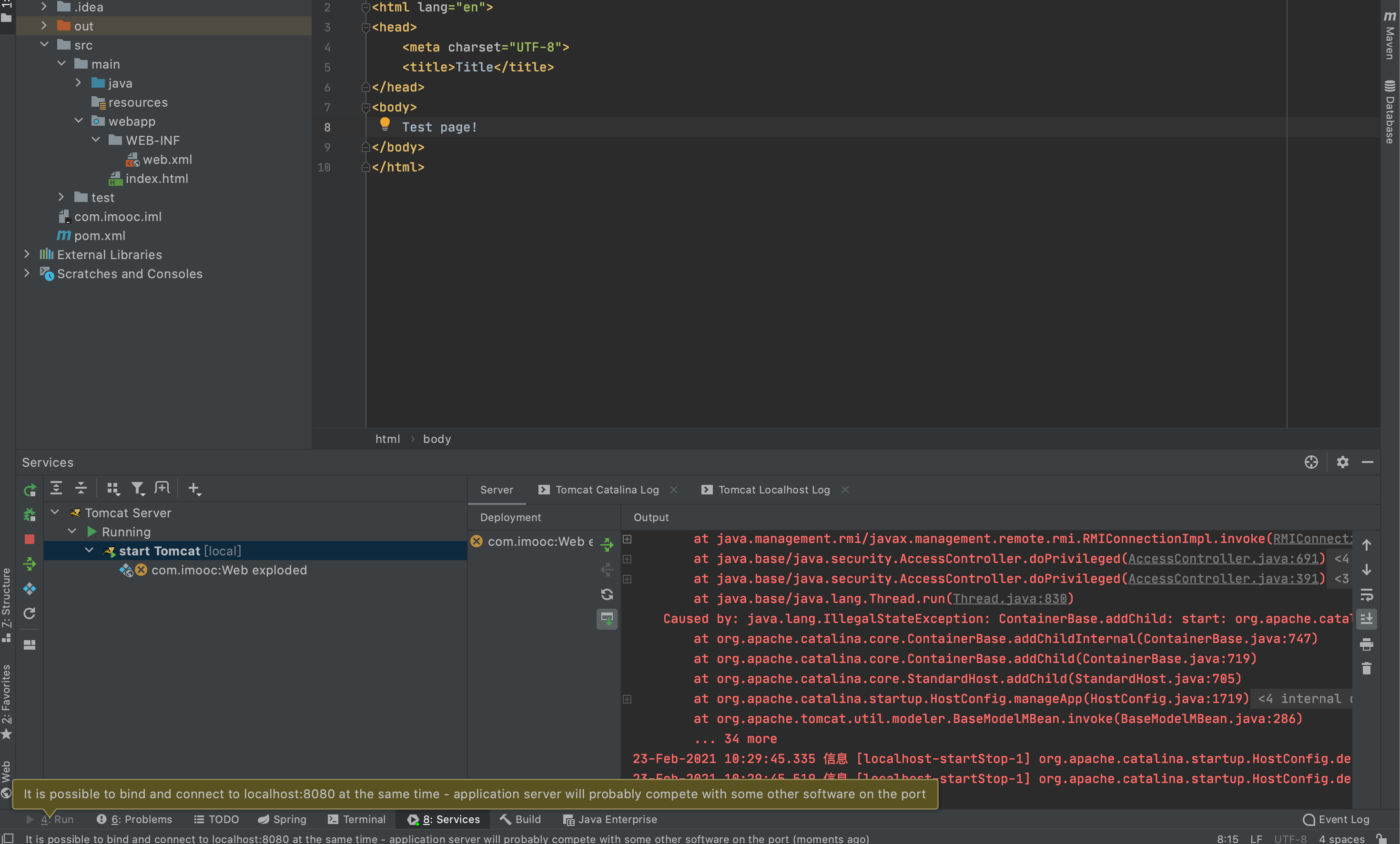This screenshot has width=1400, height=844.
Task: Click the Update Application circular arrow icon
Action: click(30, 613)
